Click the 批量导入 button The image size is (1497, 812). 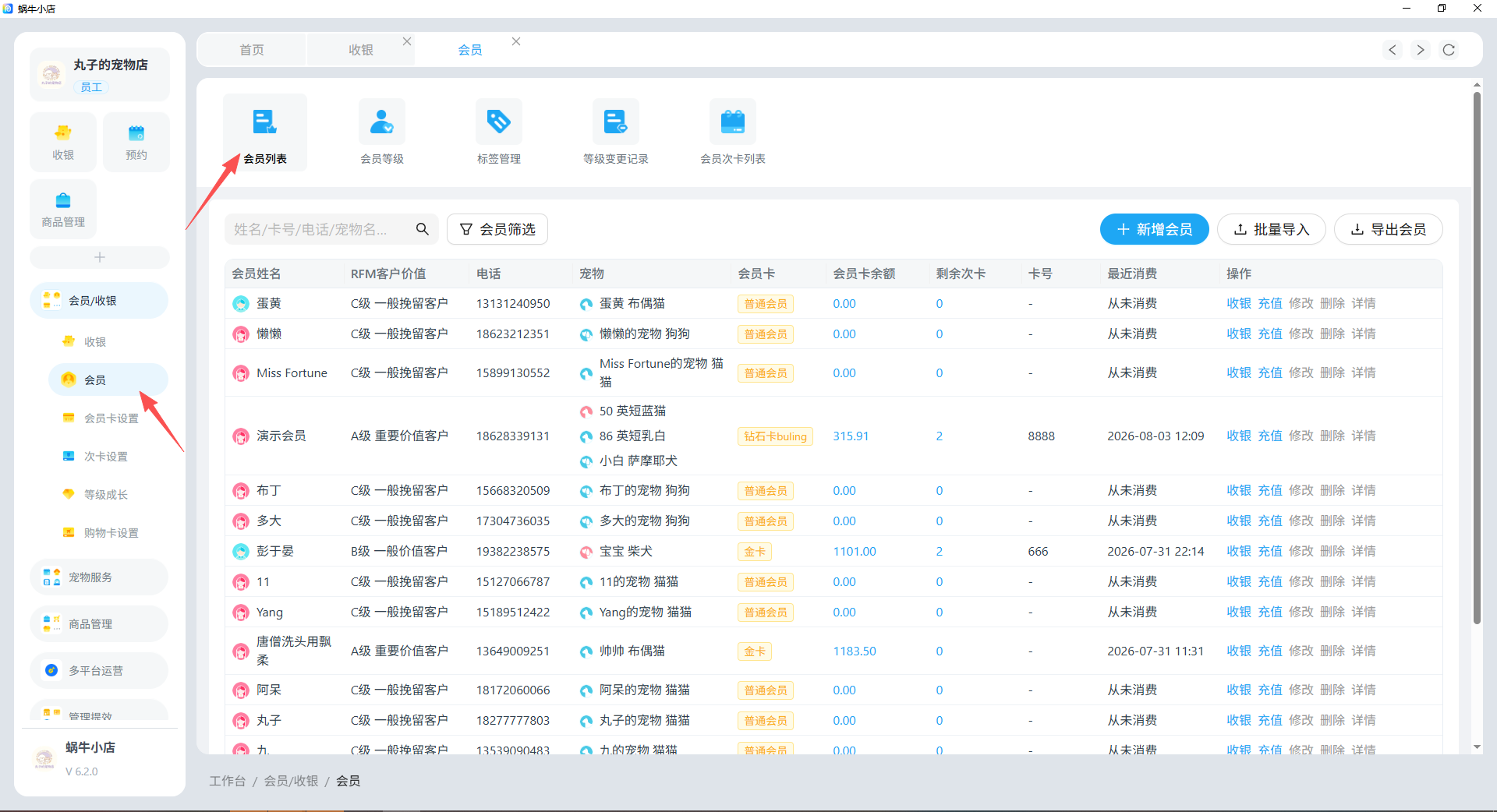pos(1272,229)
